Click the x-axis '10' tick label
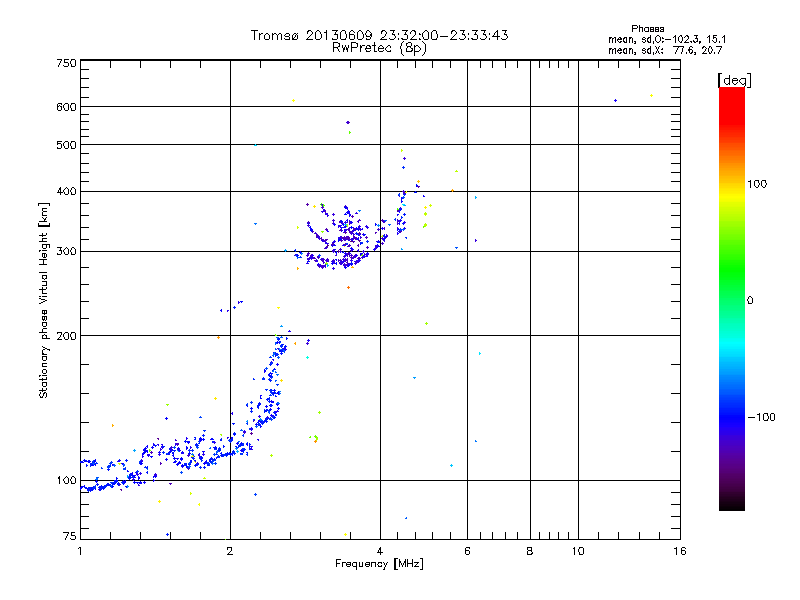800x600 pixels. point(578,551)
